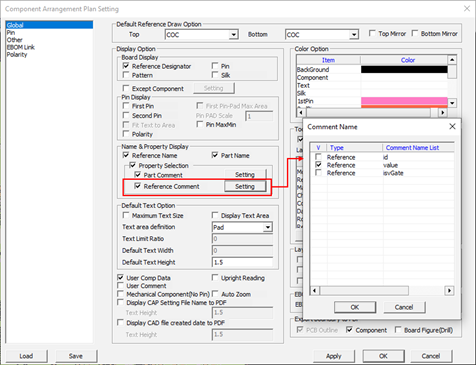This screenshot has width=476, height=365.
Task: Select Pin in the left category list
Action: click(11, 32)
